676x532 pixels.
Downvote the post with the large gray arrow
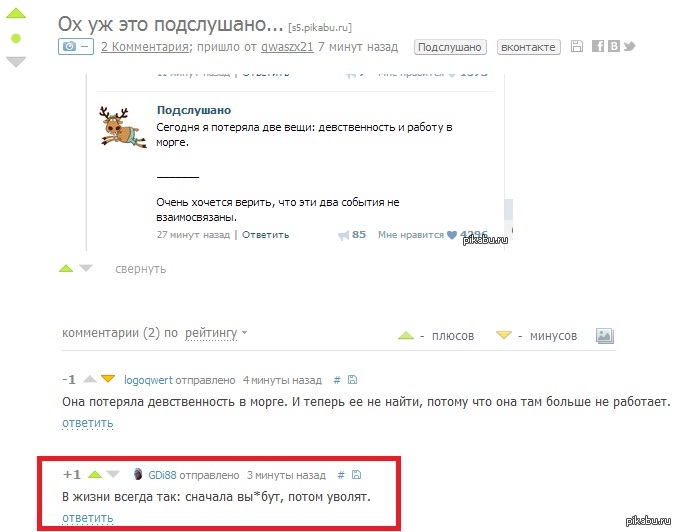(16, 62)
